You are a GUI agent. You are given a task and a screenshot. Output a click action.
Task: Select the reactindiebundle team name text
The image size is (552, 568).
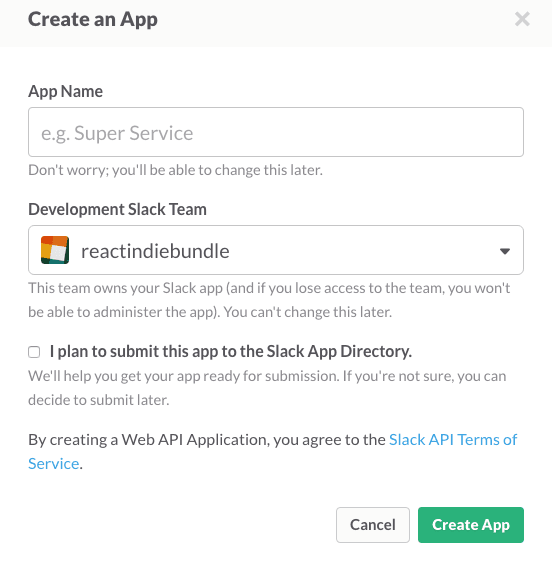point(155,251)
